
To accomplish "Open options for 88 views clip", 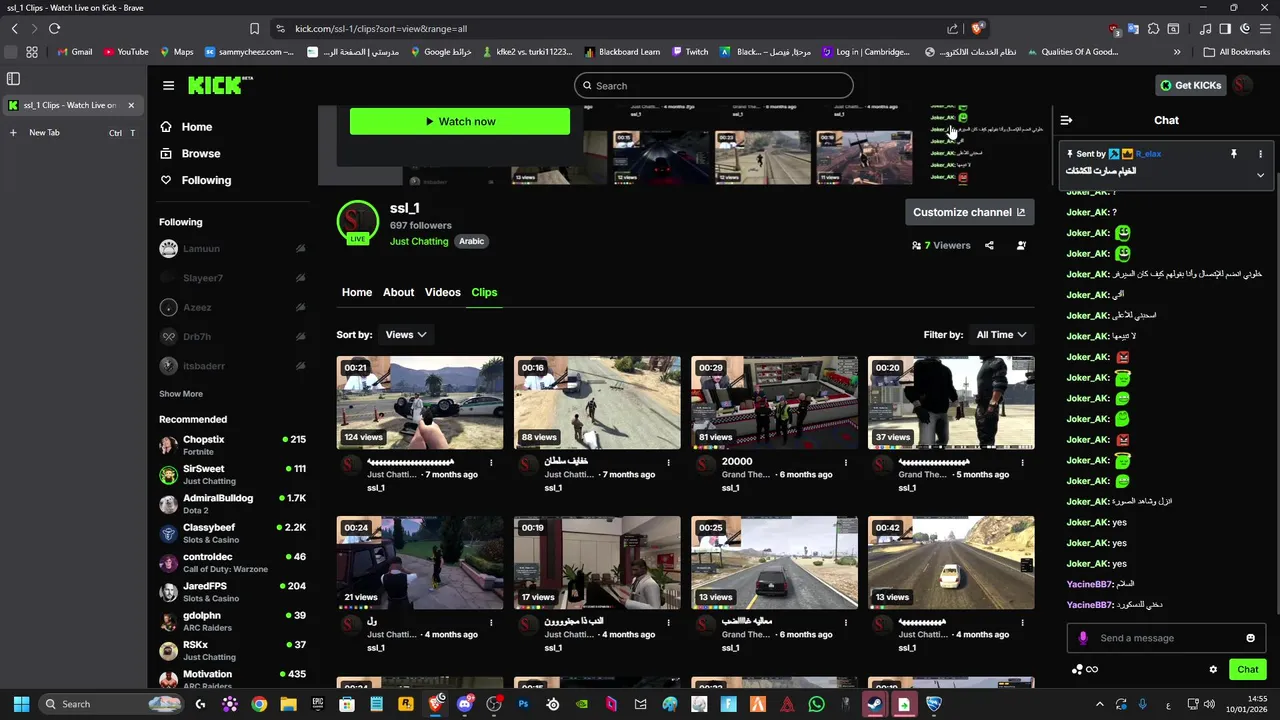I will [669, 462].
